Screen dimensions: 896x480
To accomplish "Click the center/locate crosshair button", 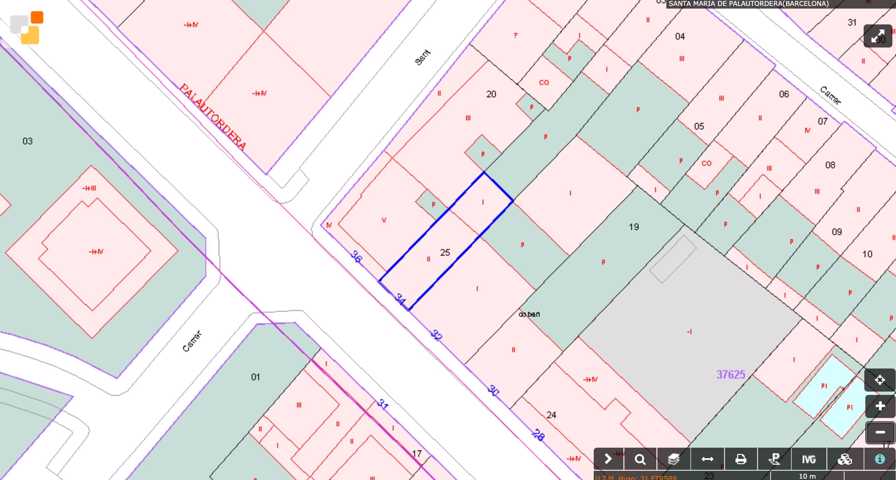I will point(880,380).
